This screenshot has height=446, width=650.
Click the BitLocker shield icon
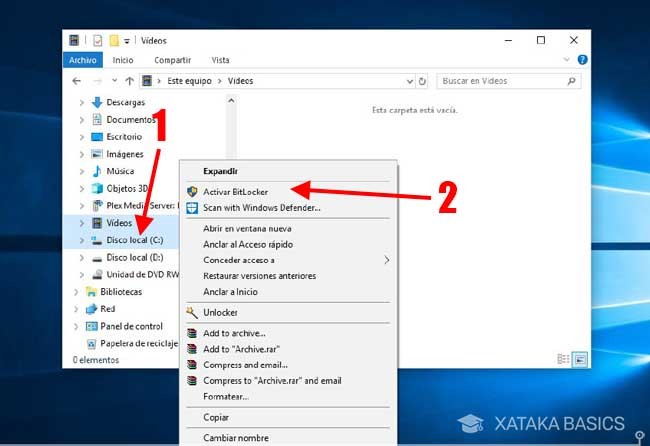[x=192, y=191]
